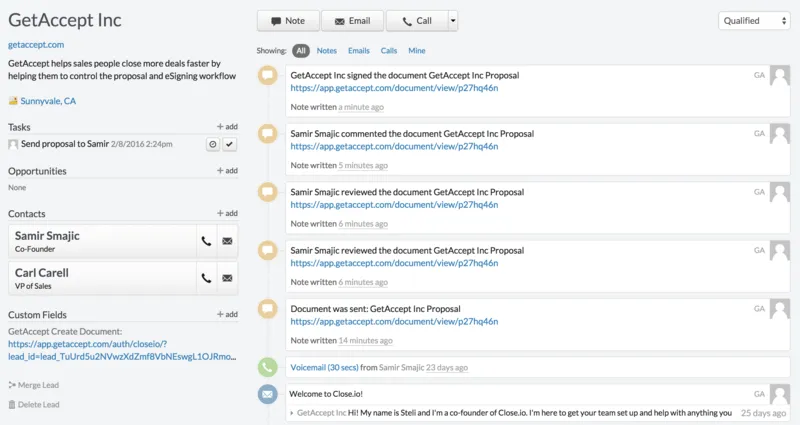Open the document link in 'Document was sent' note
800x425 pixels.
(394, 321)
